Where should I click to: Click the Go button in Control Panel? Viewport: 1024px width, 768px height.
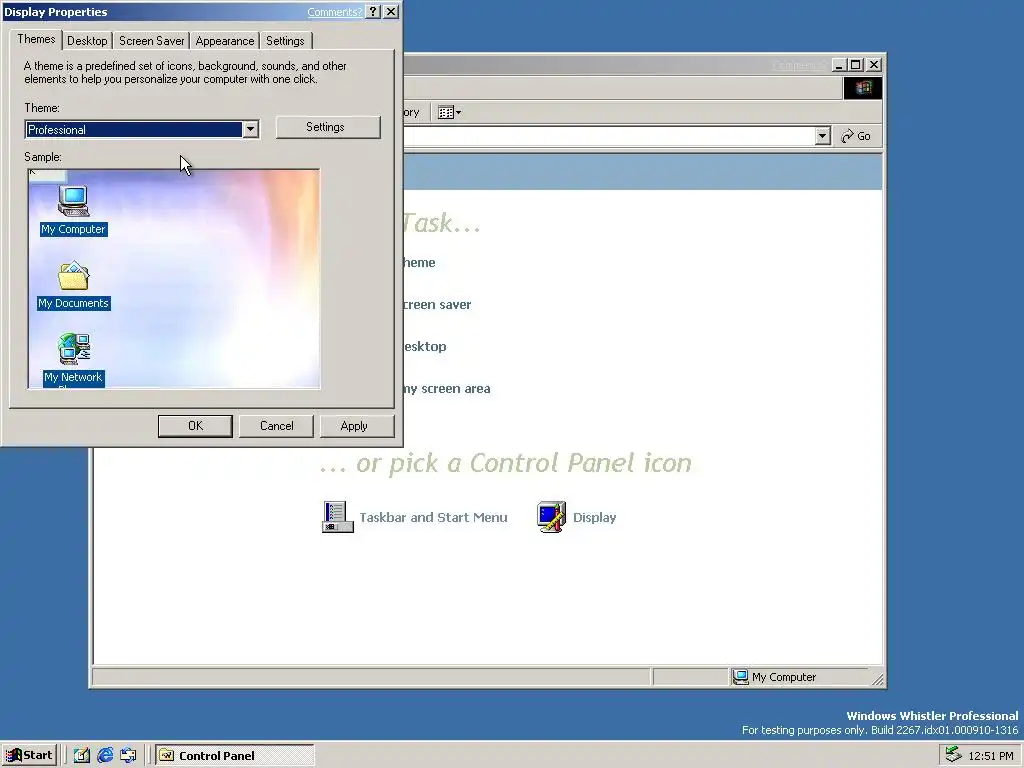click(856, 136)
